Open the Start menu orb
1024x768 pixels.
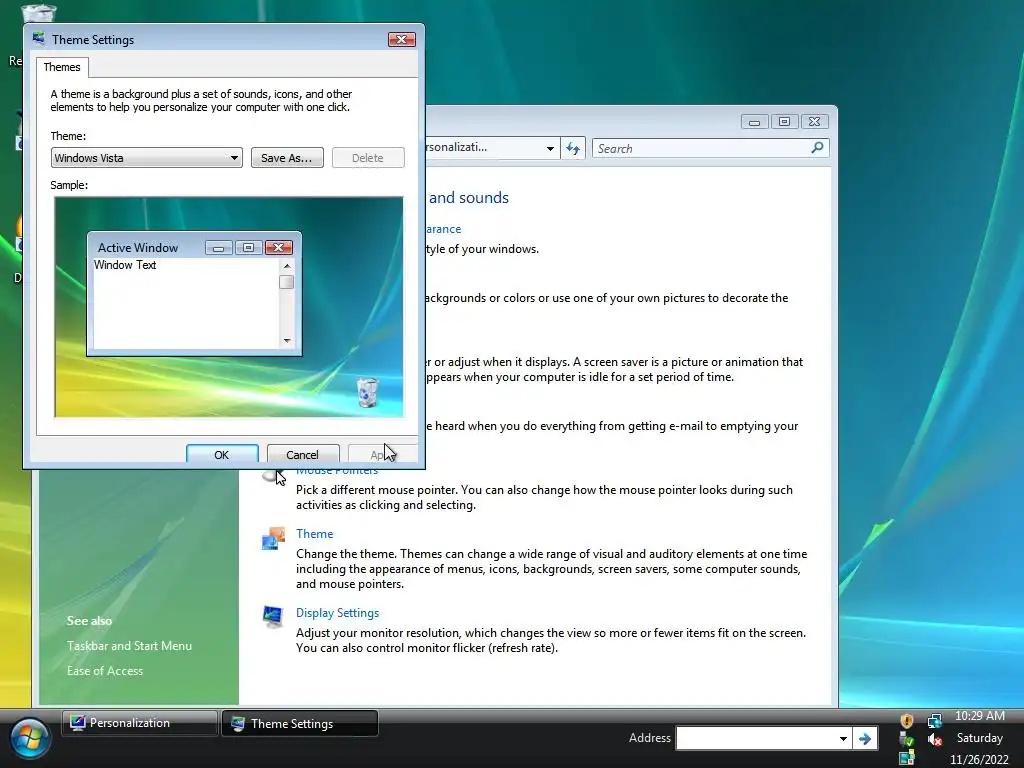pyautogui.click(x=30, y=739)
